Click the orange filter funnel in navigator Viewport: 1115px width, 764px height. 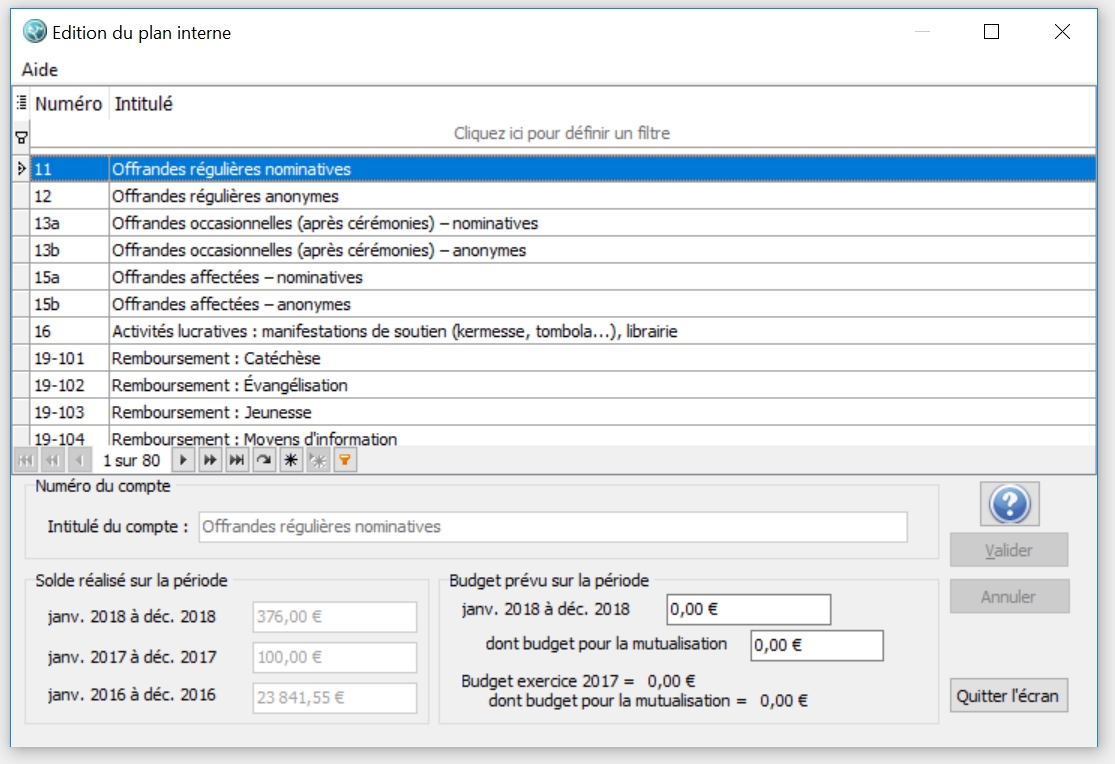345,460
